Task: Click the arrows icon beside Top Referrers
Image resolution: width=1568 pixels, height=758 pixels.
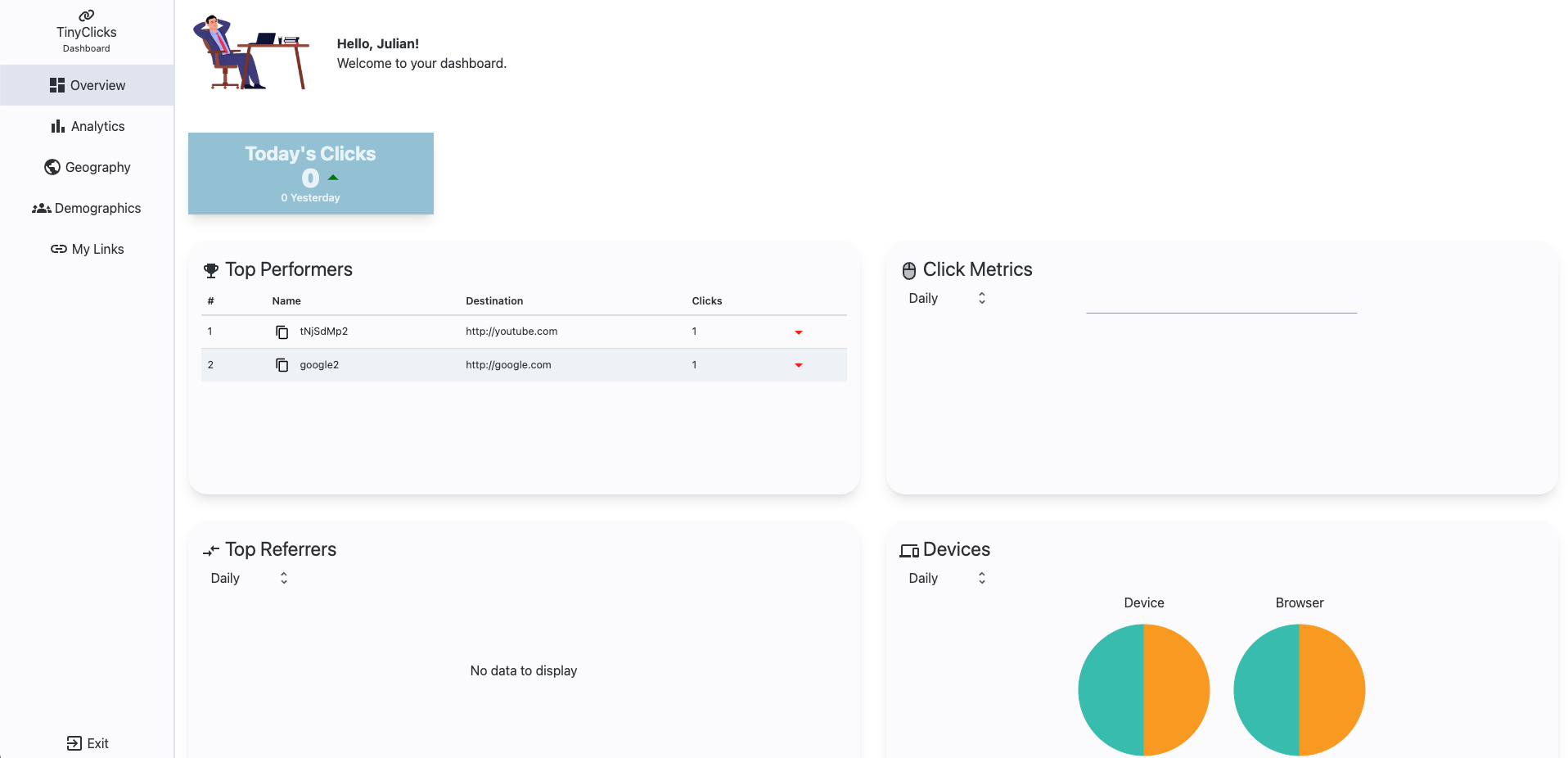Action: tap(211, 550)
